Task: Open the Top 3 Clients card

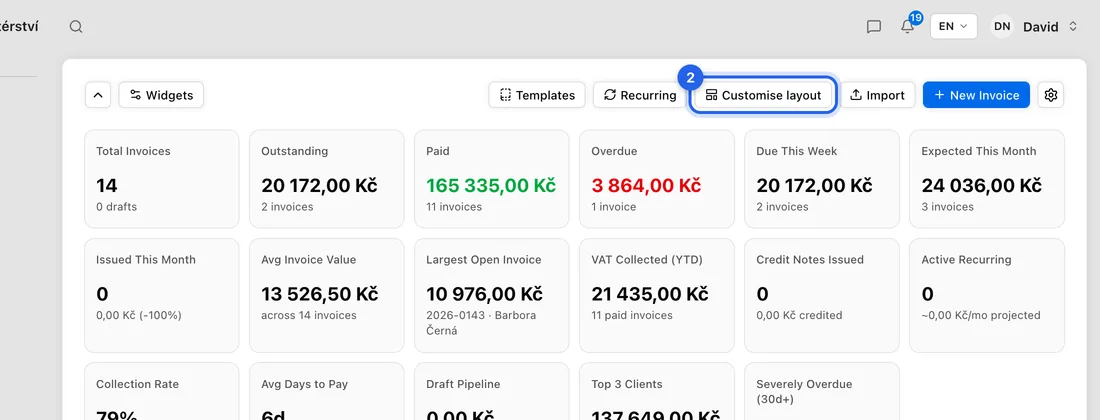Action: tap(656, 391)
